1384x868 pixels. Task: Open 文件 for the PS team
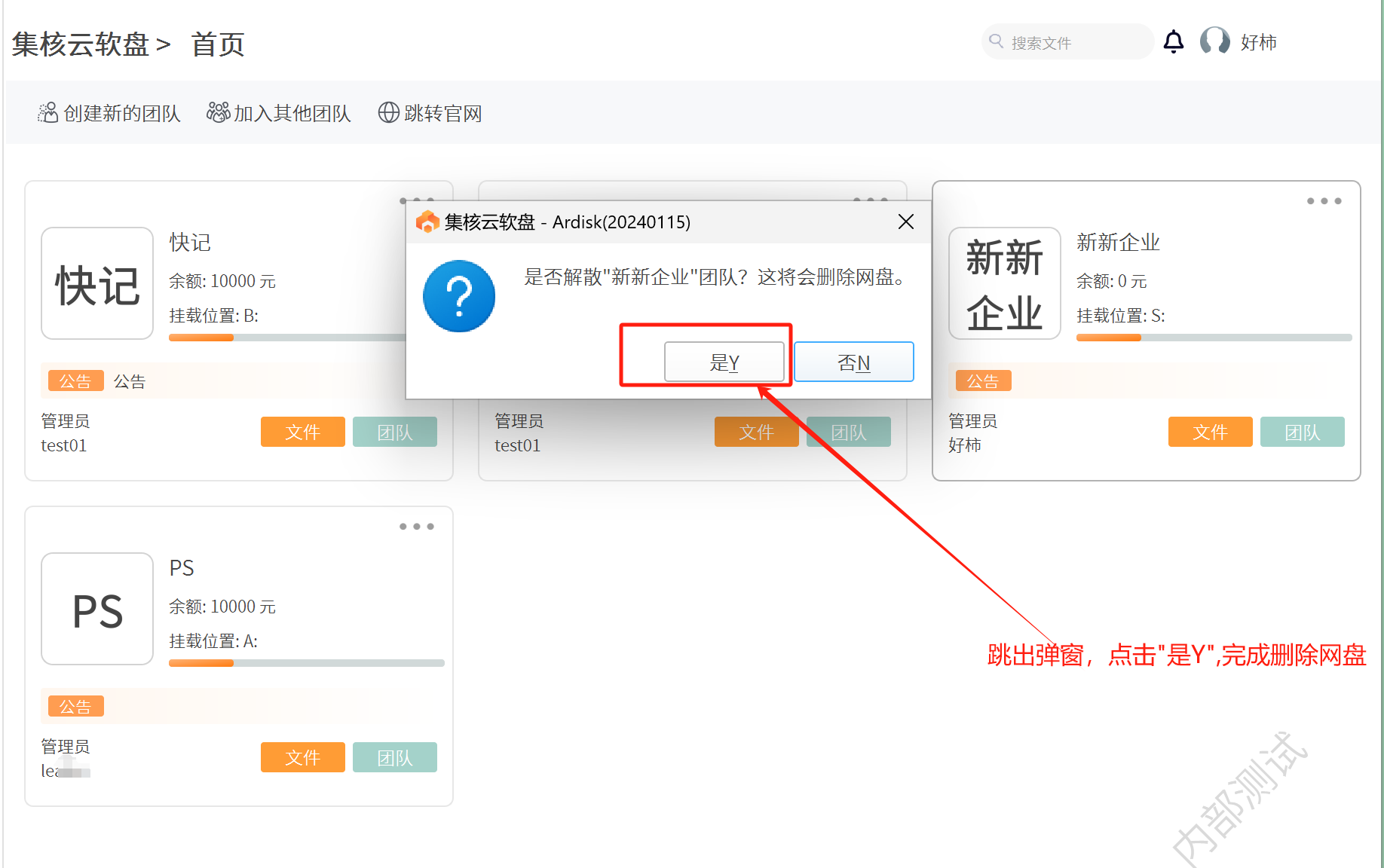[x=302, y=757]
